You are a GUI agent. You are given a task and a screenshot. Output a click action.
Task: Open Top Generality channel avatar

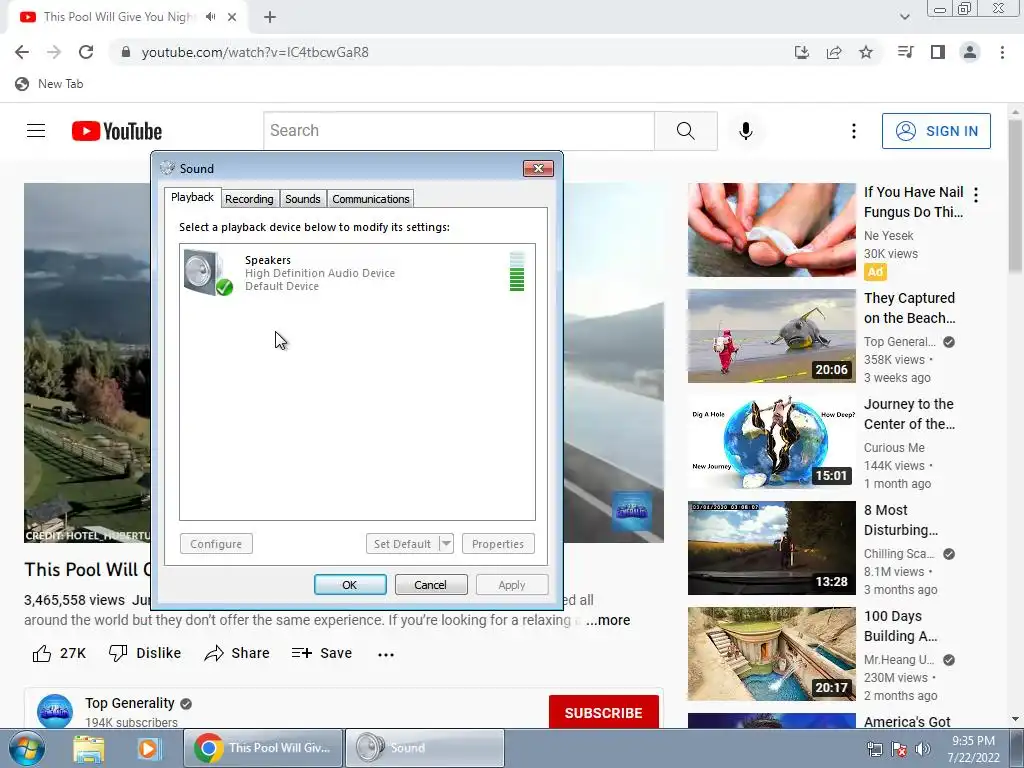tap(55, 711)
